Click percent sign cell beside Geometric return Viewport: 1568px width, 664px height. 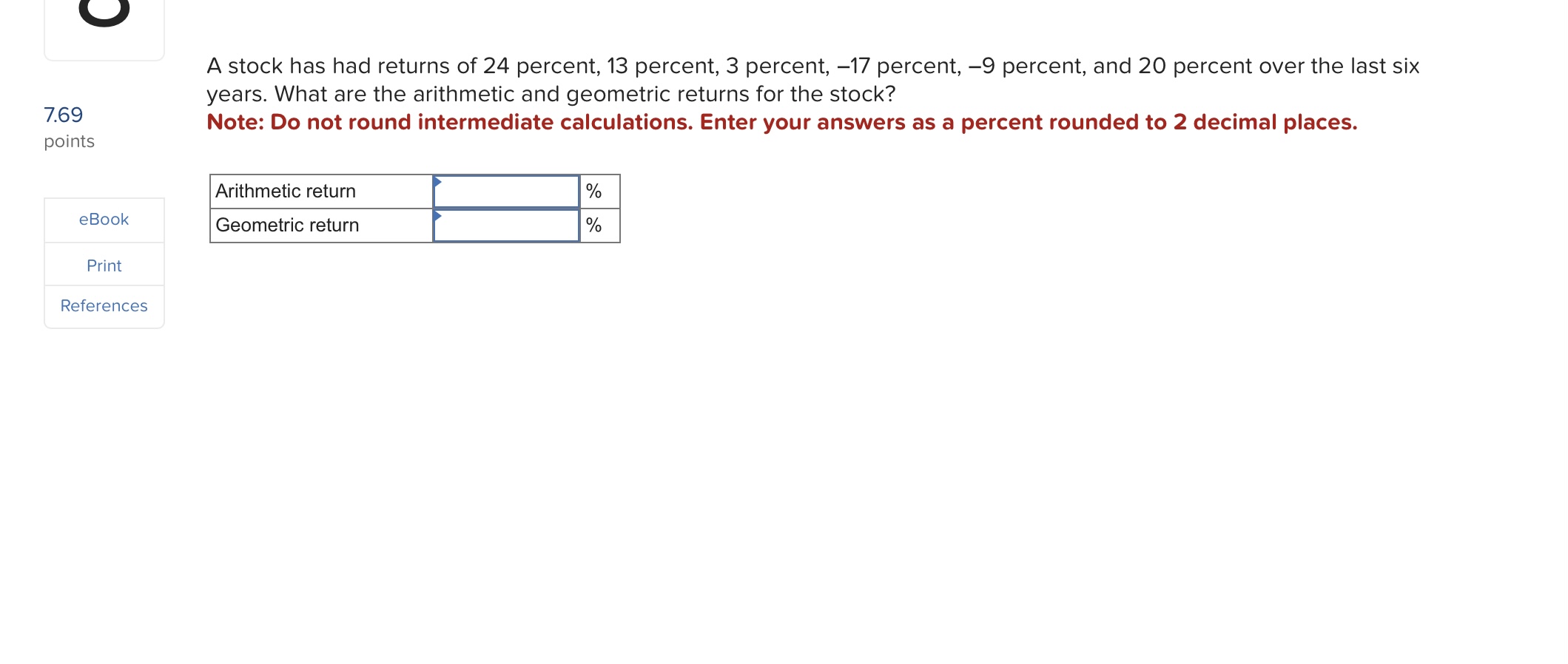pyautogui.click(x=599, y=226)
